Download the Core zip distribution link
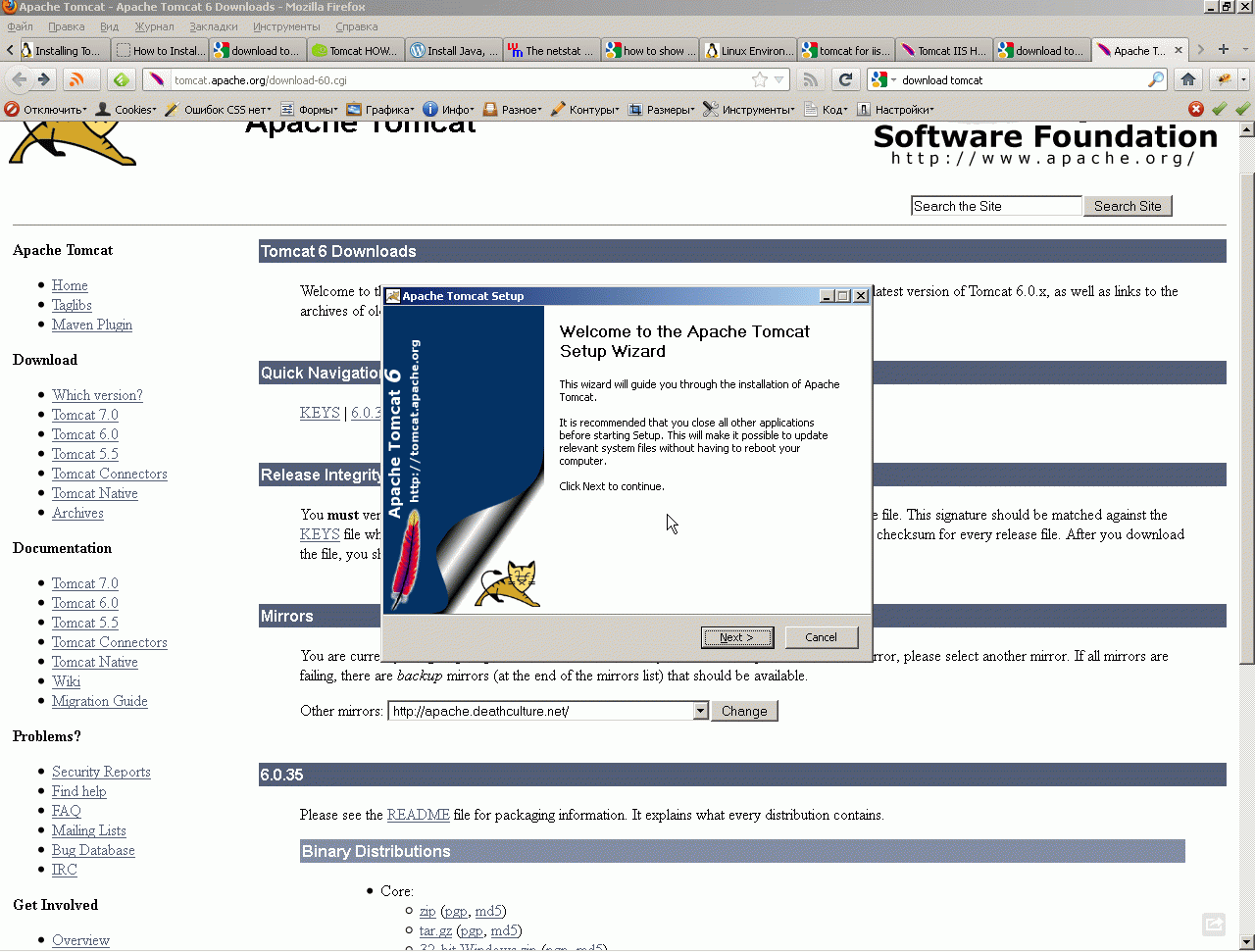The image size is (1255, 952). coord(427,911)
